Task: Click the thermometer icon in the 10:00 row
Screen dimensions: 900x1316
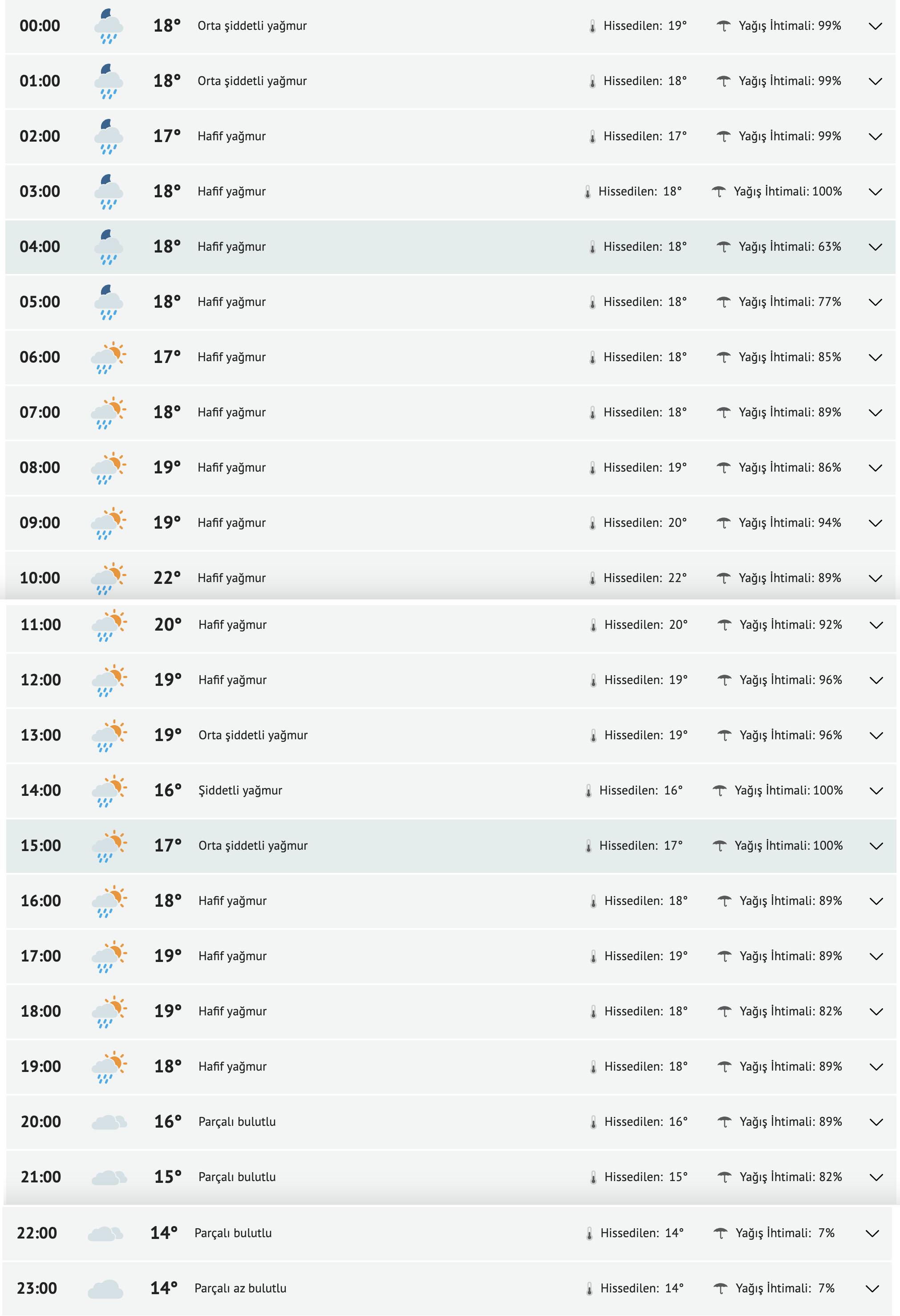Action: 592,578
